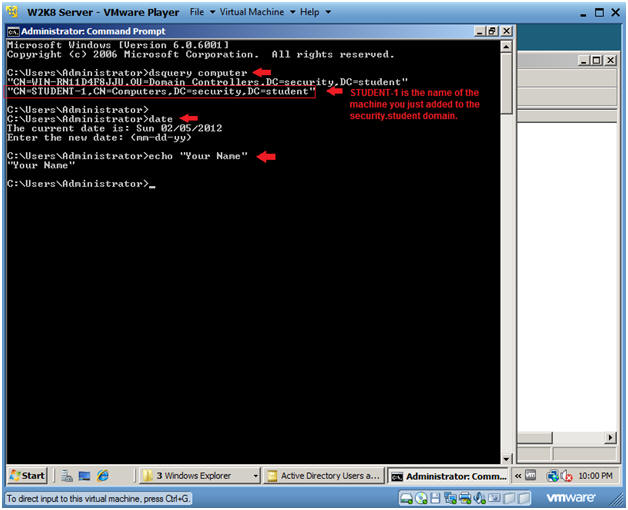Click Command Prompt scroll up arrow

[506, 47]
